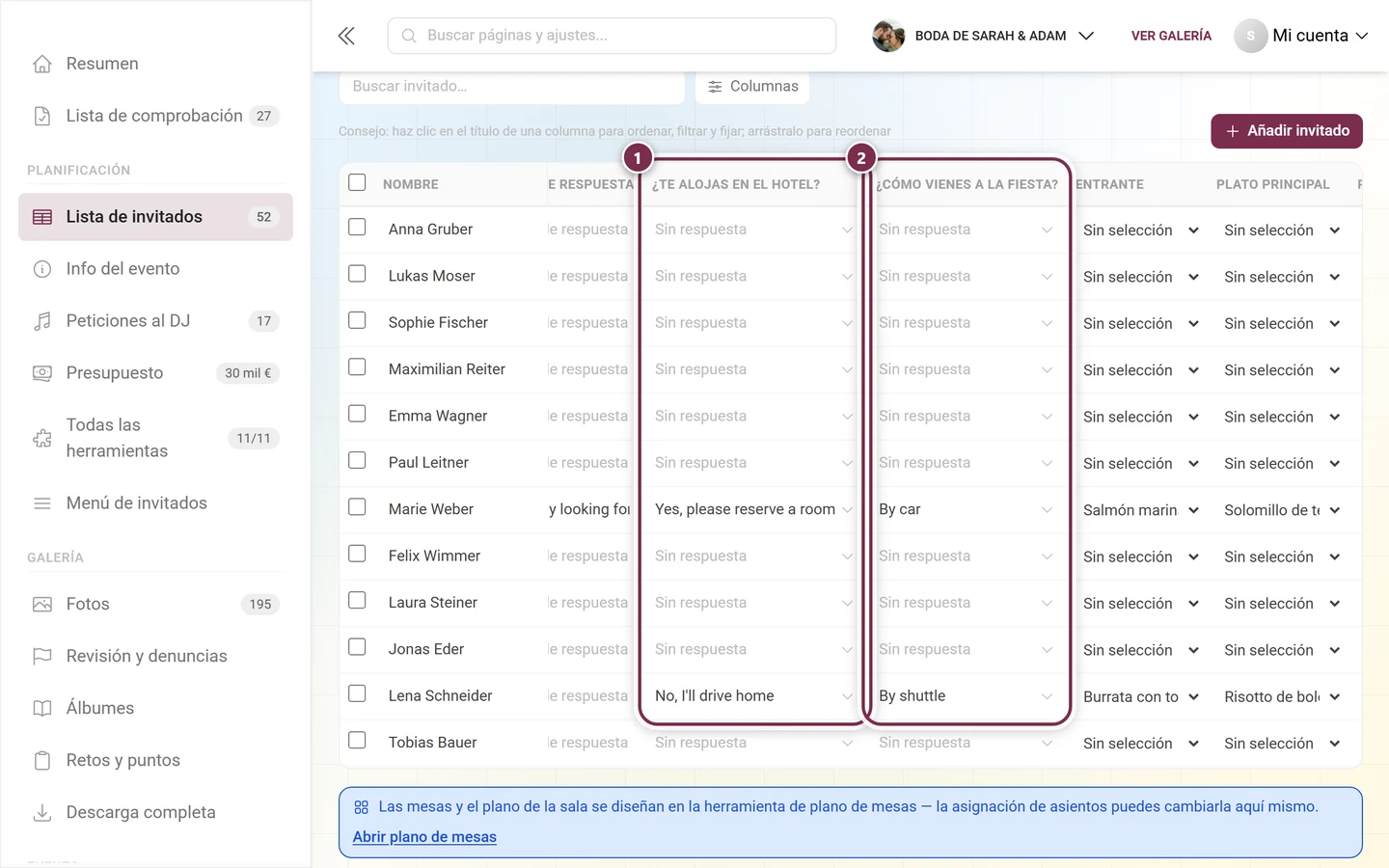Click the Retos y puntos clipboard icon

(x=42, y=761)
